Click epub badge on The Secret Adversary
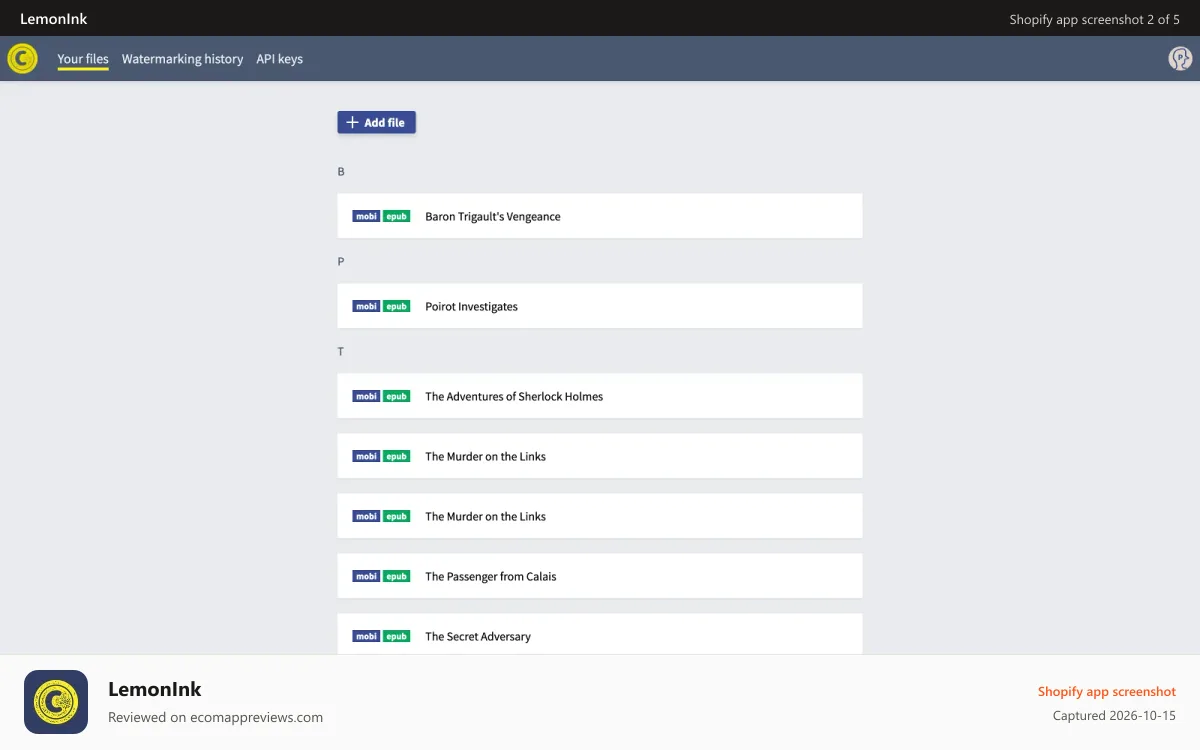Viewport: 1200px width, 750px height. (397, 636)
